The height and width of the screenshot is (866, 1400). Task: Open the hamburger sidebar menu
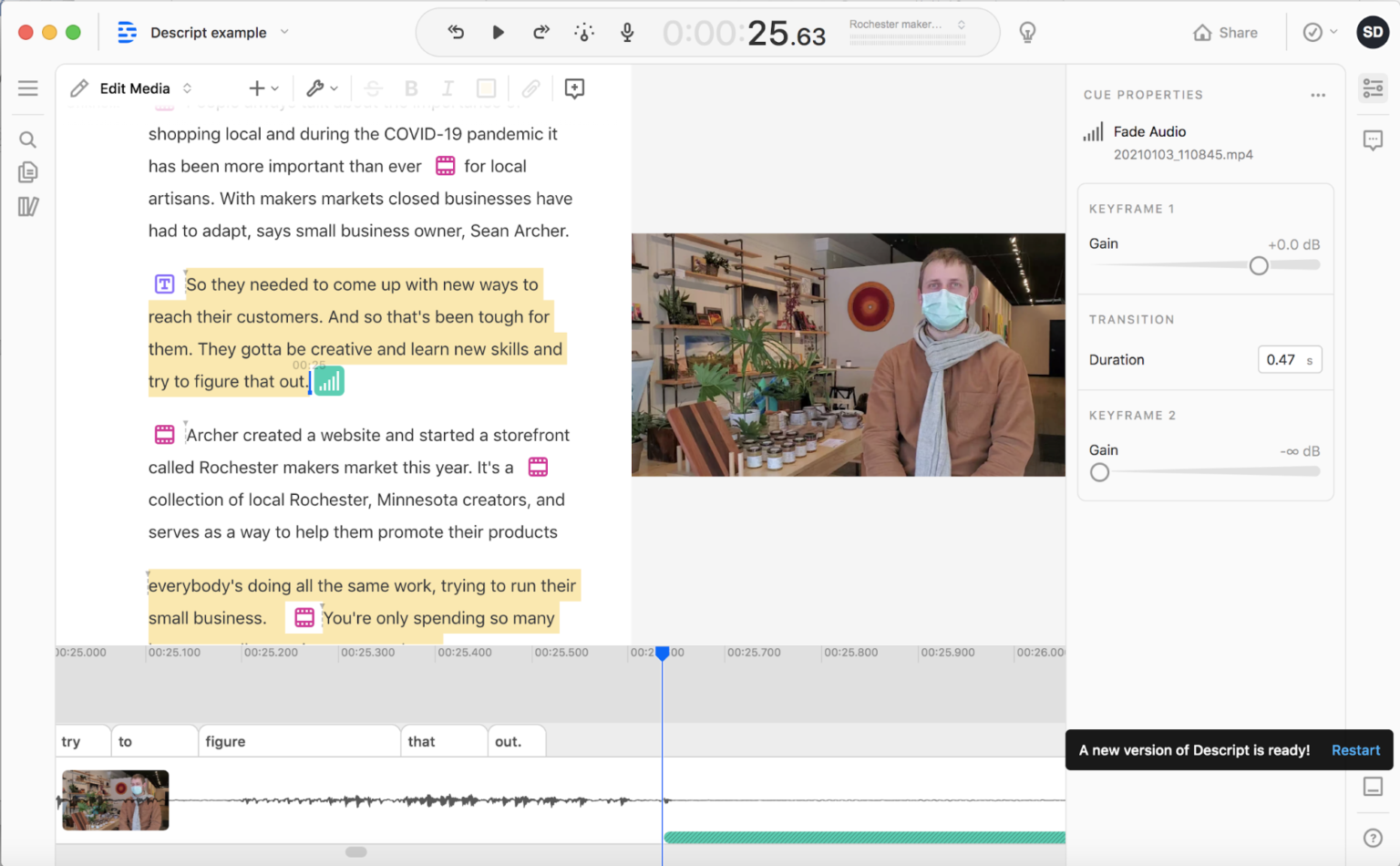28,88
